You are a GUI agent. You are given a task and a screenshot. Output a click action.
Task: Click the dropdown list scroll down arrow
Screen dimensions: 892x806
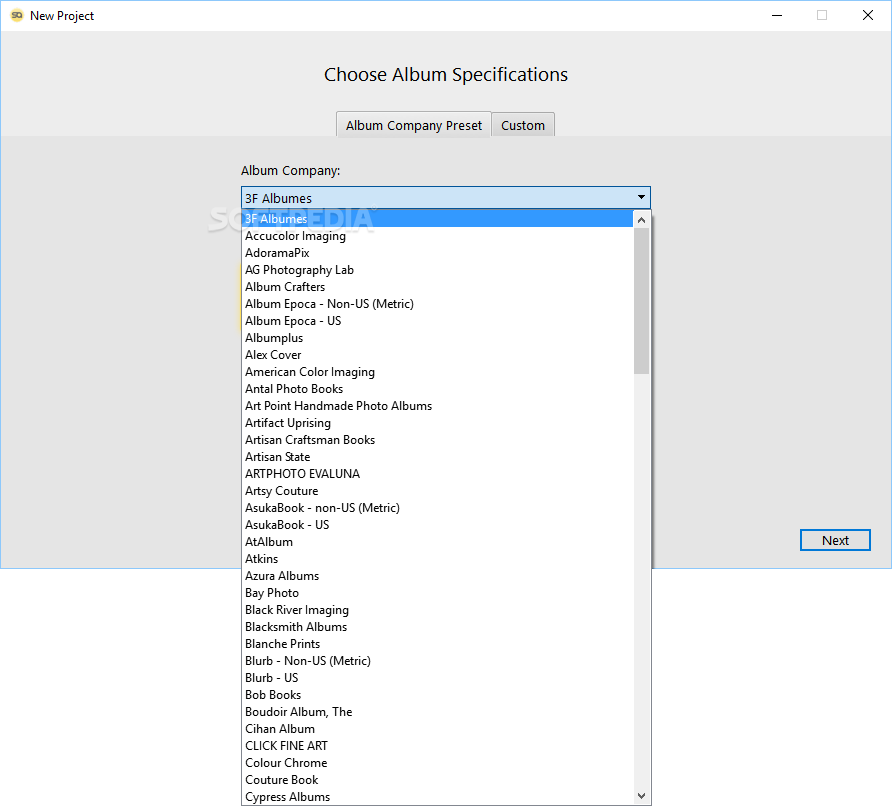(x=642, y=796)
